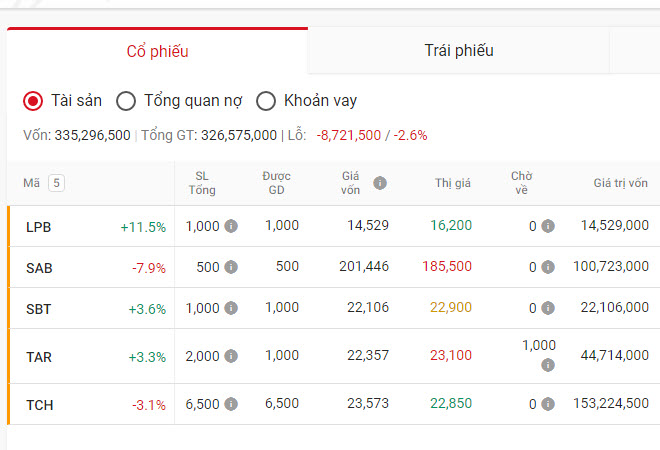The height and width of the screenshot is (450, 660).
Task: Click the count badge next to Mã
Action: click(x=56, y=183)
